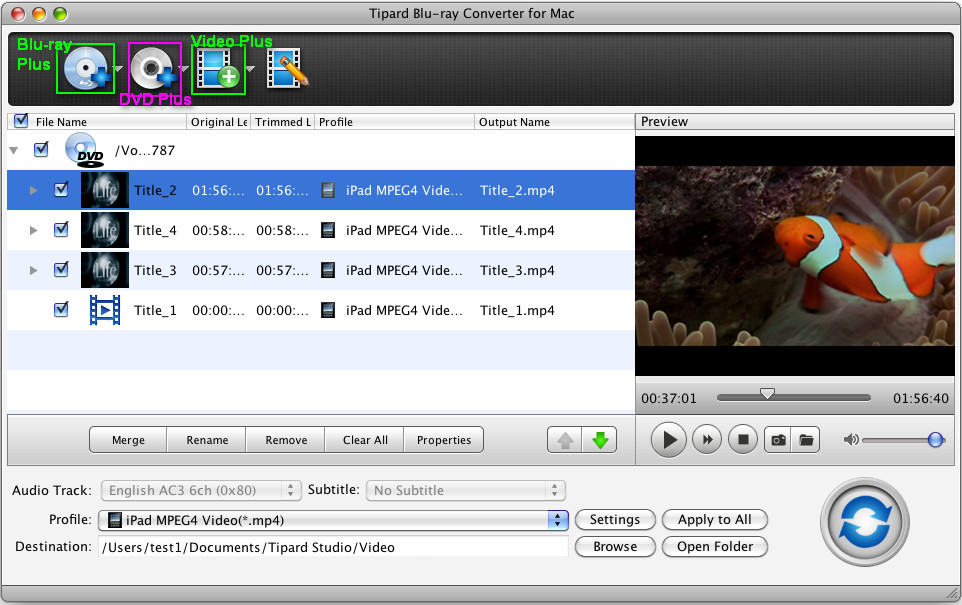
Task: Toggle the DVD /Vo...787 checkbox
Action: click(x=41, y=149)
